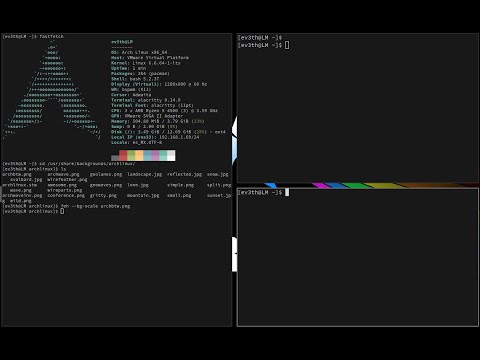Click the 'cd /usr/share/backgrounds/archlinux/' command
480x360 pixels.
[x=87, y=164]
